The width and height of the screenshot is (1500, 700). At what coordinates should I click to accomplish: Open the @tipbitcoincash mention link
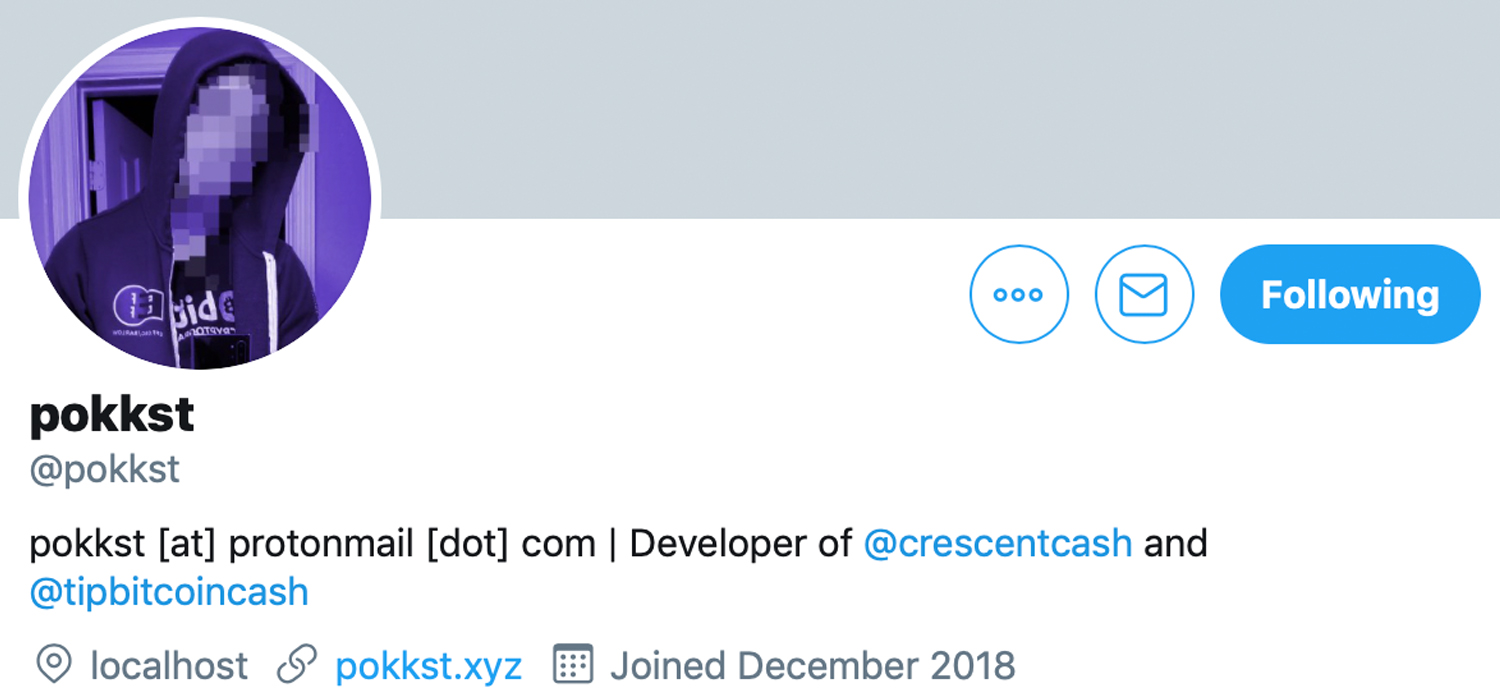pos(169,592)
